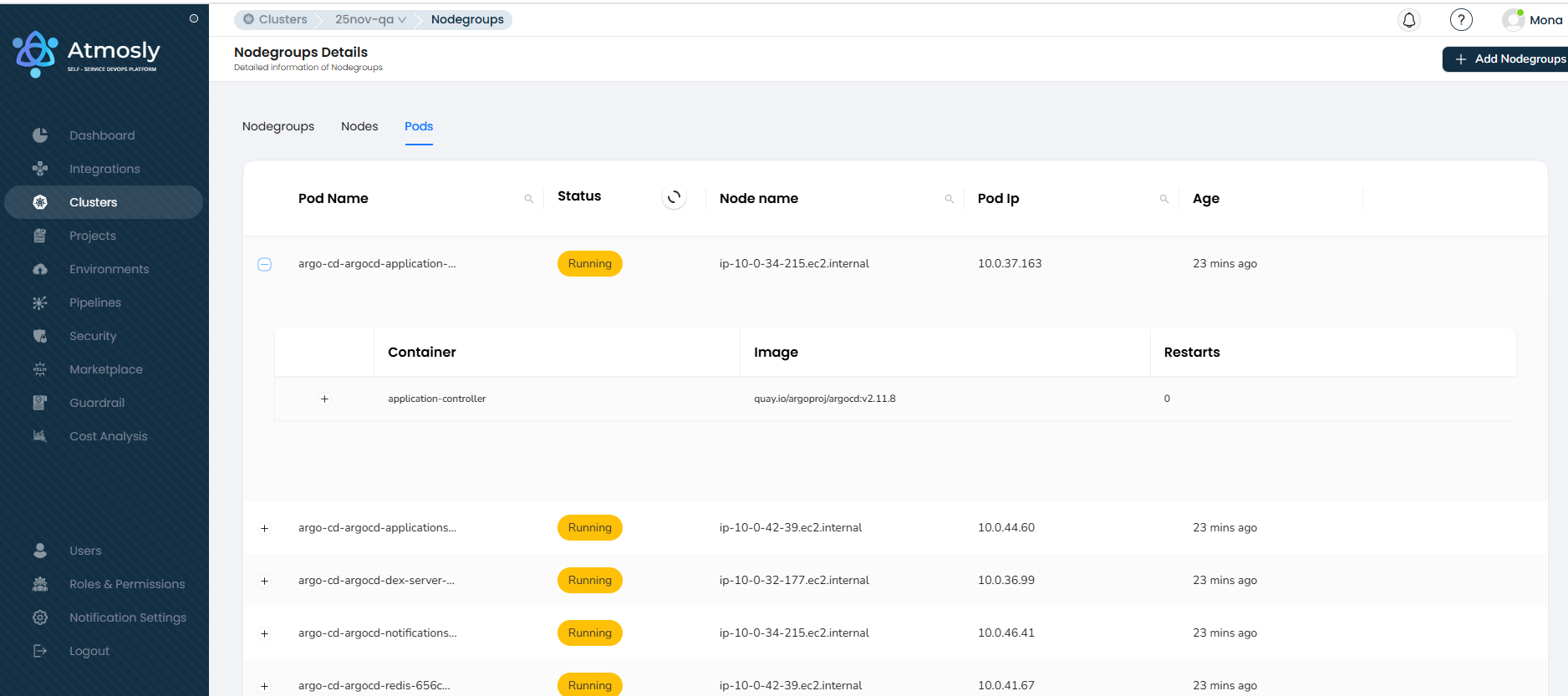Select the Pods tab

(419, 126)
